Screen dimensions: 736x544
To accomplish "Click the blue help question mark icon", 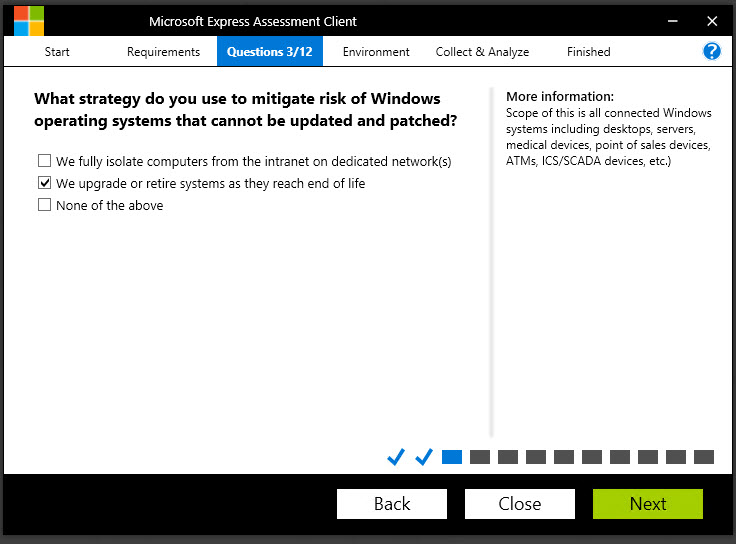I will pos(712,52).
